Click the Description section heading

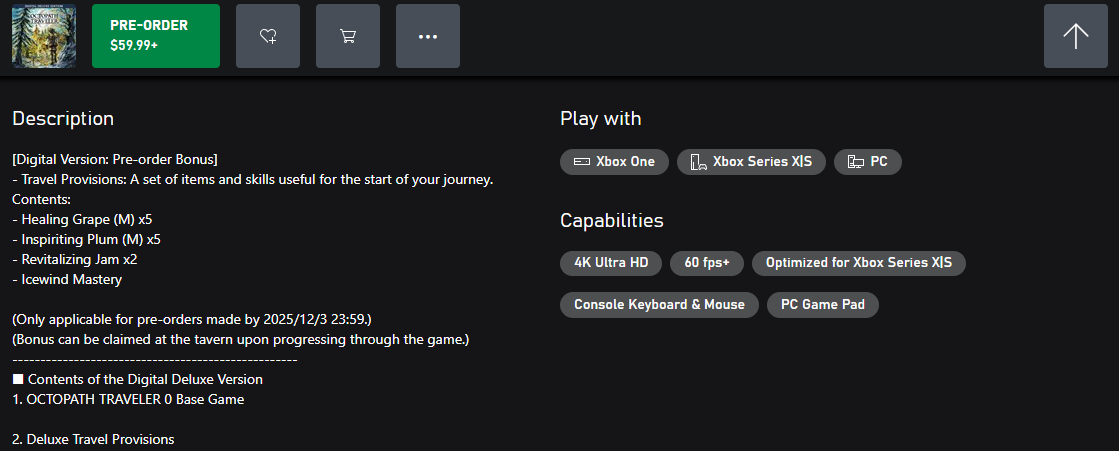(x=63, y=118)
